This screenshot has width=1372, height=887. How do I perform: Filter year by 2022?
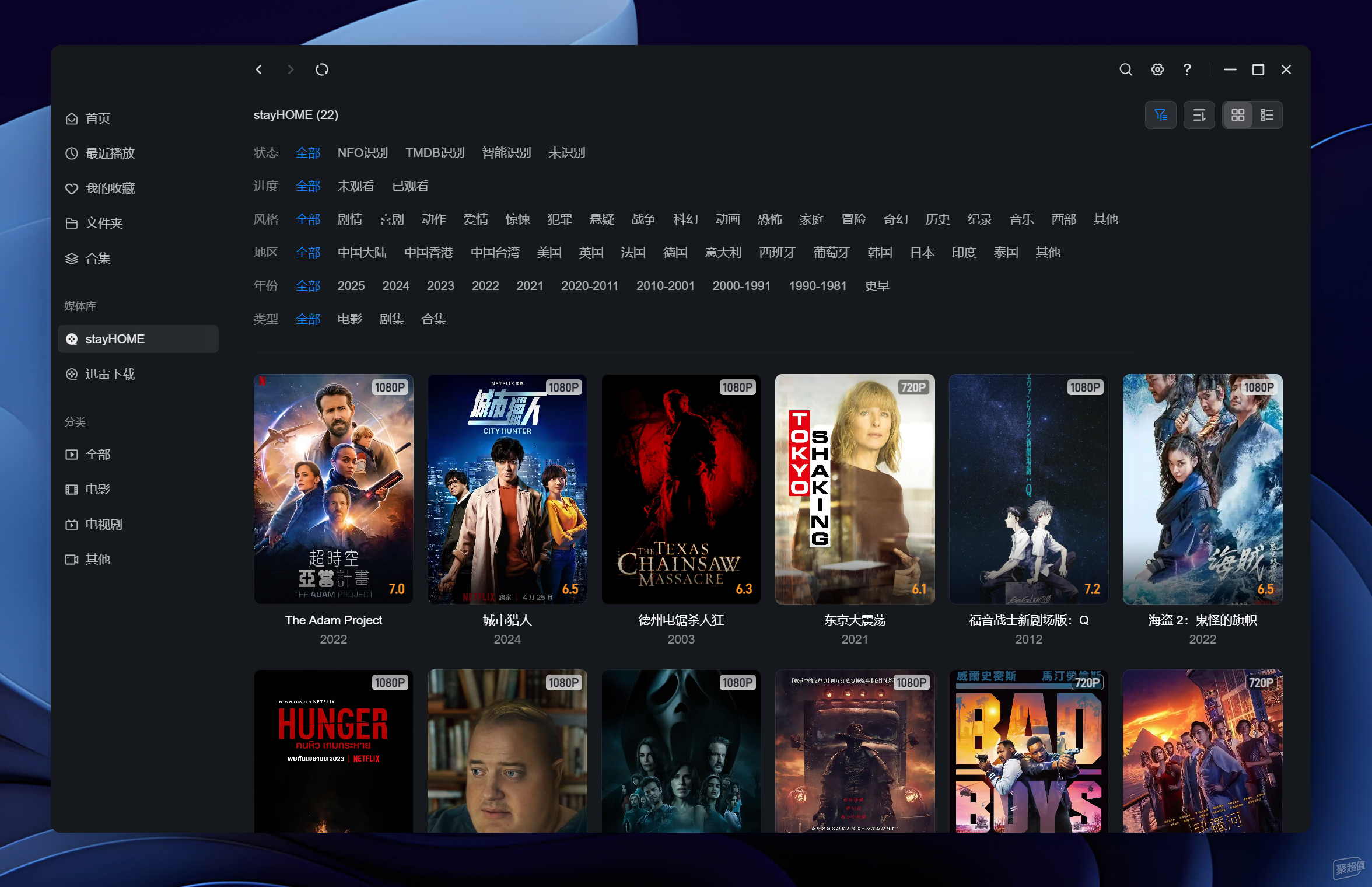(x=485, y=286)
